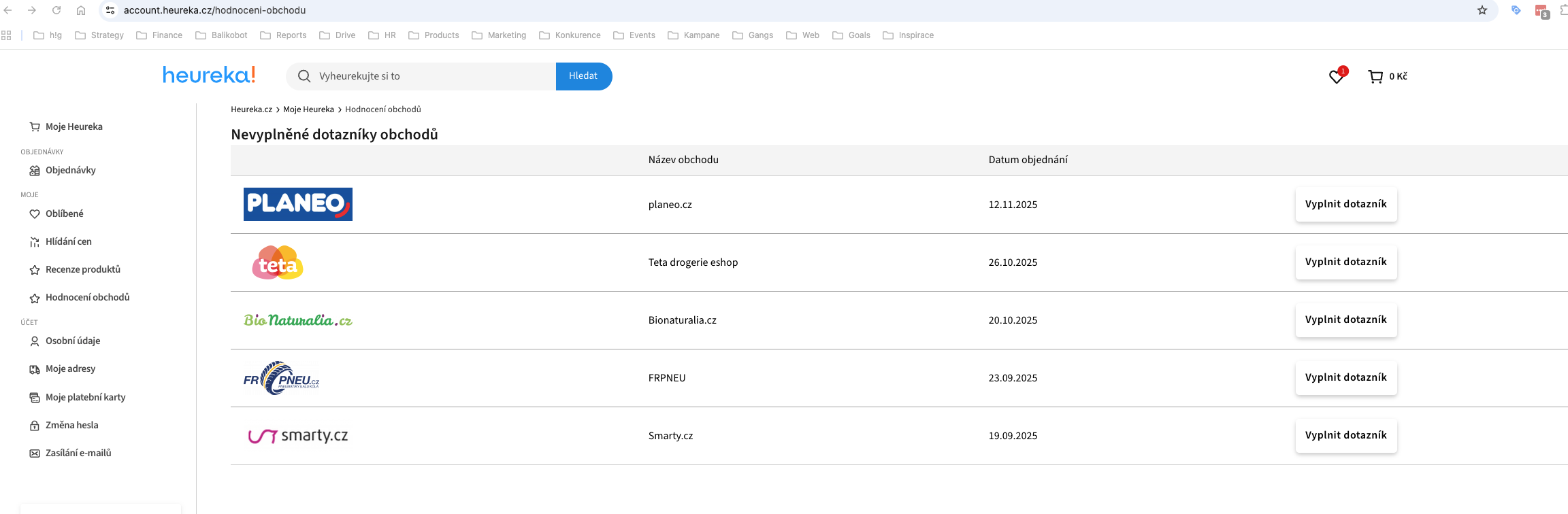Viewport: 1568px width, 514px height.
Task: Select Hlídání cen in sidebar menu
Action: coord(68,242)
